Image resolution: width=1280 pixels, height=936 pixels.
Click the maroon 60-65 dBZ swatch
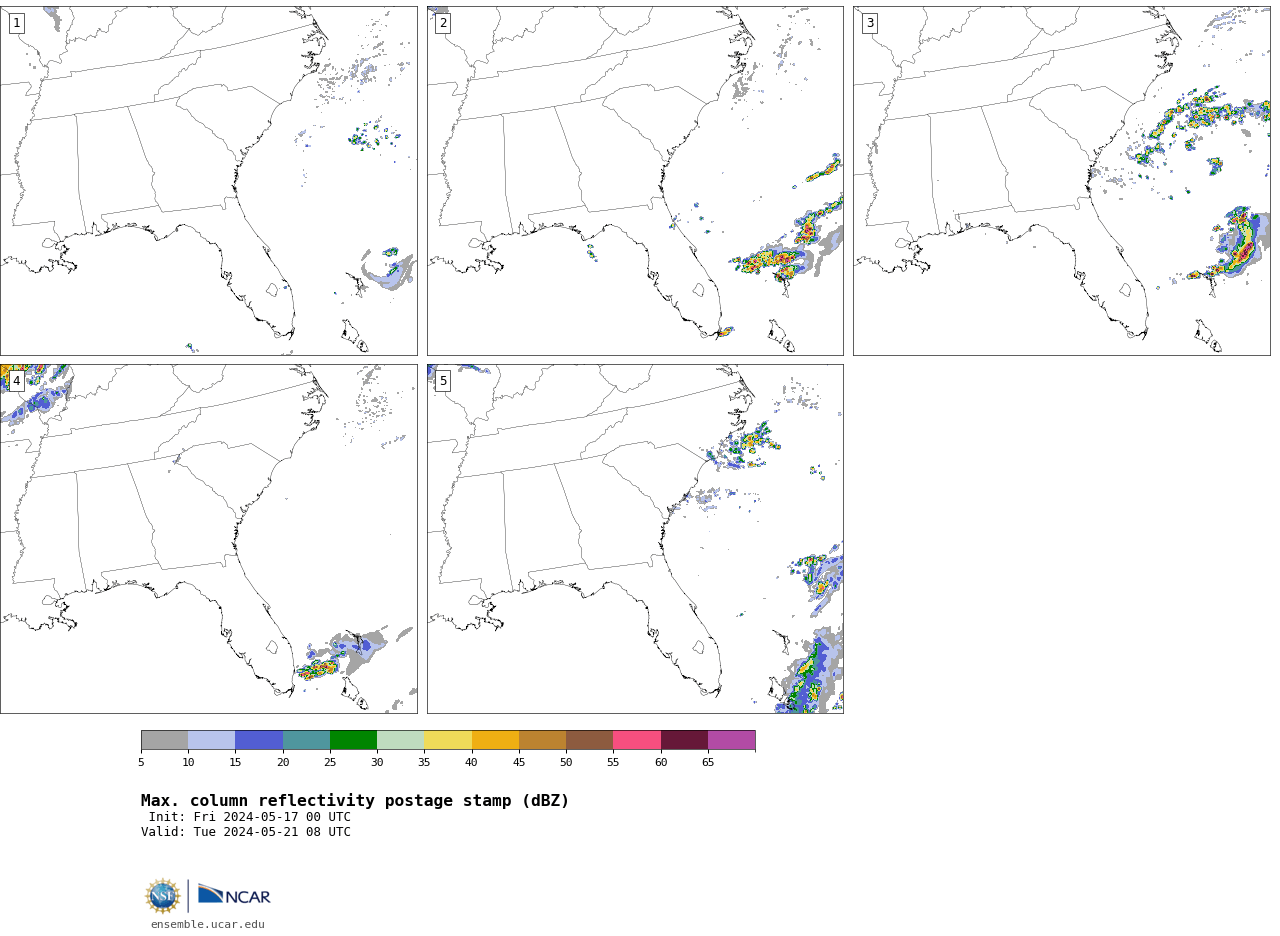[x=684, y=740]
